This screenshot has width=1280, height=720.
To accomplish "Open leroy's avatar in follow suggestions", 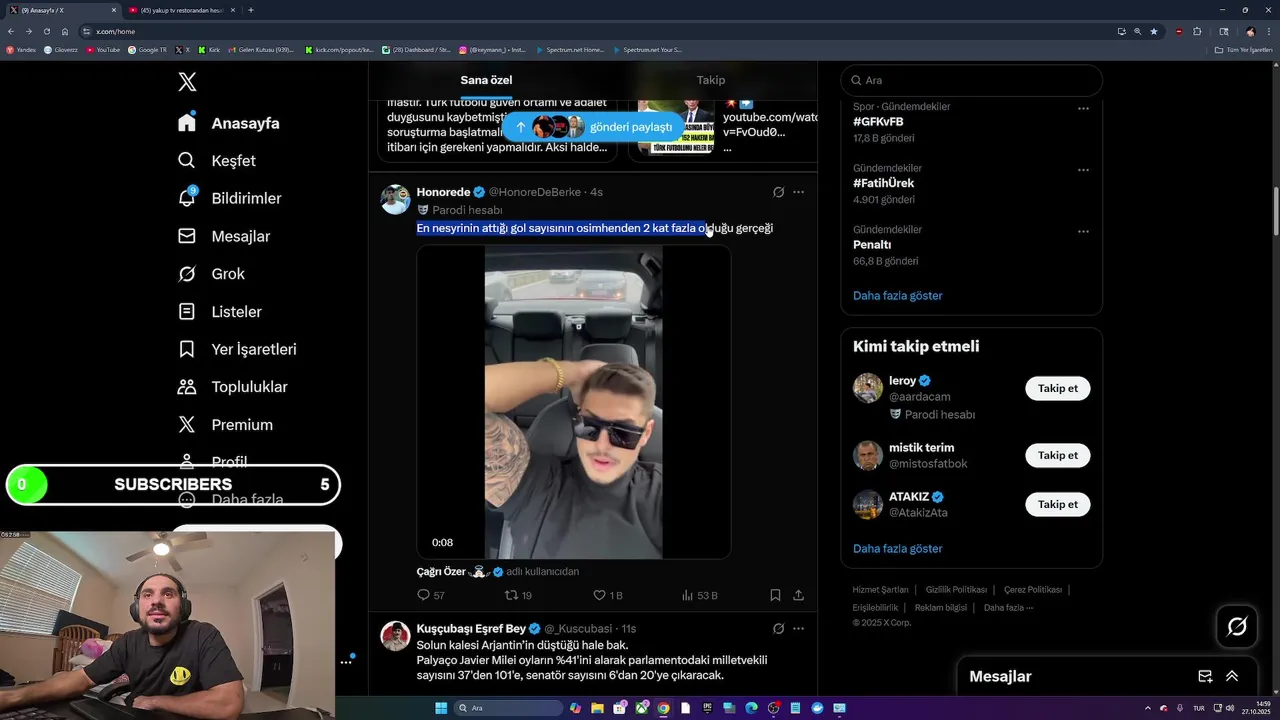I will pos(868,388).
